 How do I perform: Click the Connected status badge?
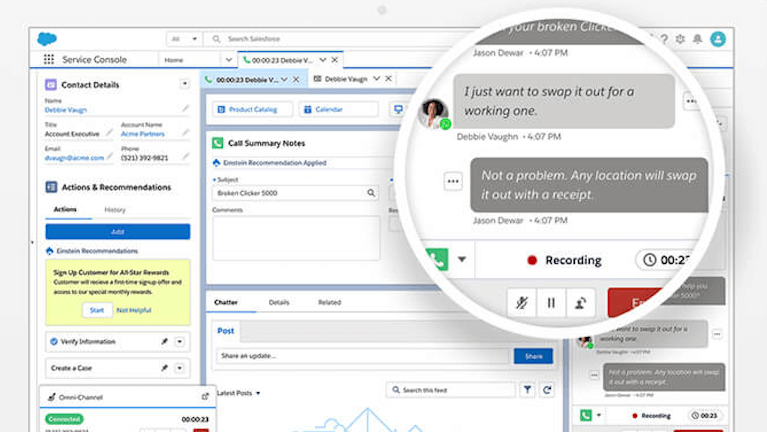pos(65,419)
